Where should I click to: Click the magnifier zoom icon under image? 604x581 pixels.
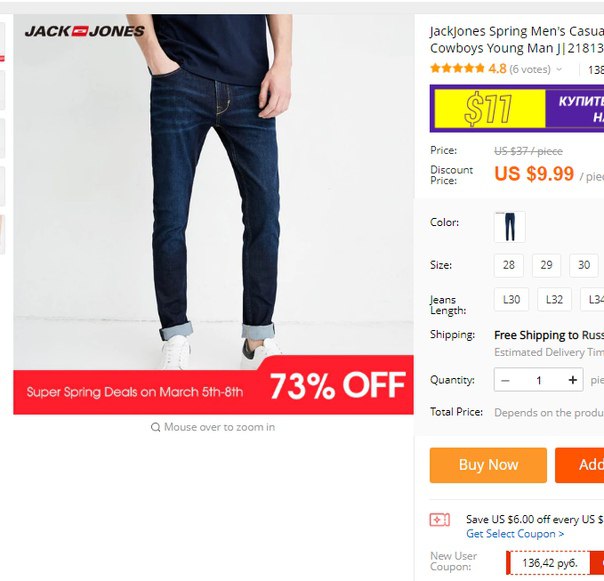(x=156, y=427)
